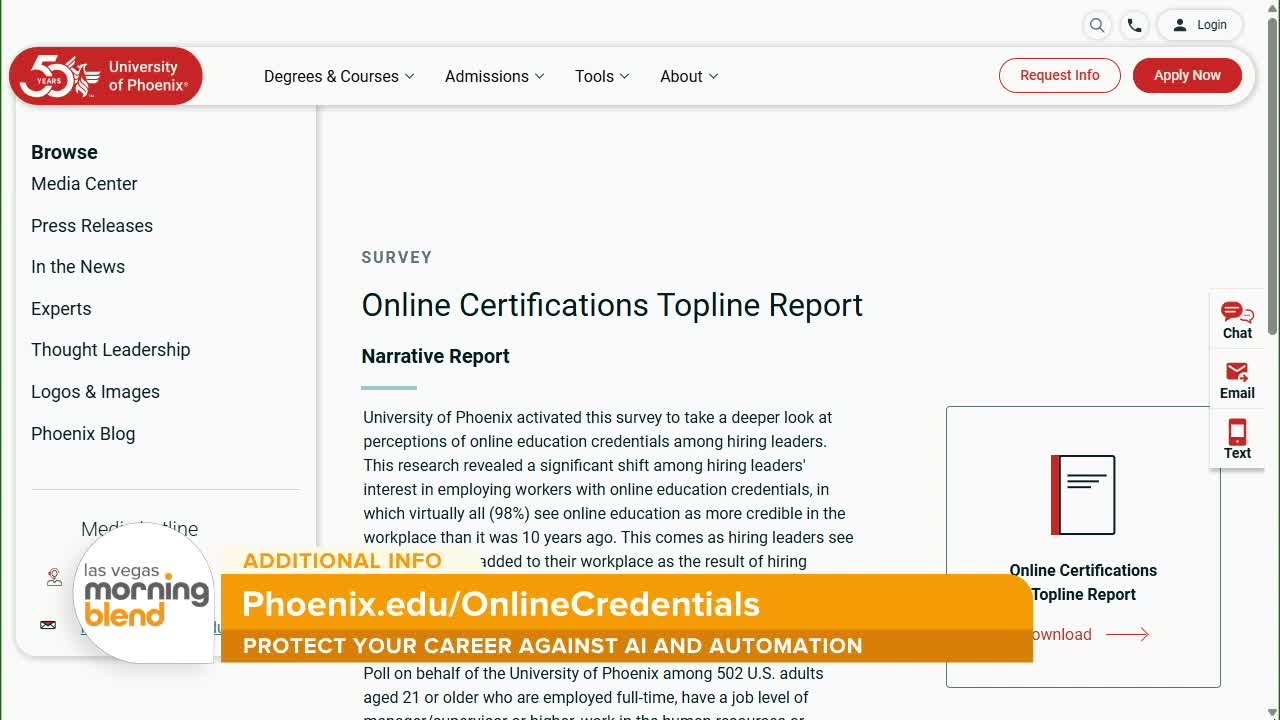Image resolution: width=1280 pixels, height=720 pixels.
Task: Click the phone call icon
Action: (1134, 26)
